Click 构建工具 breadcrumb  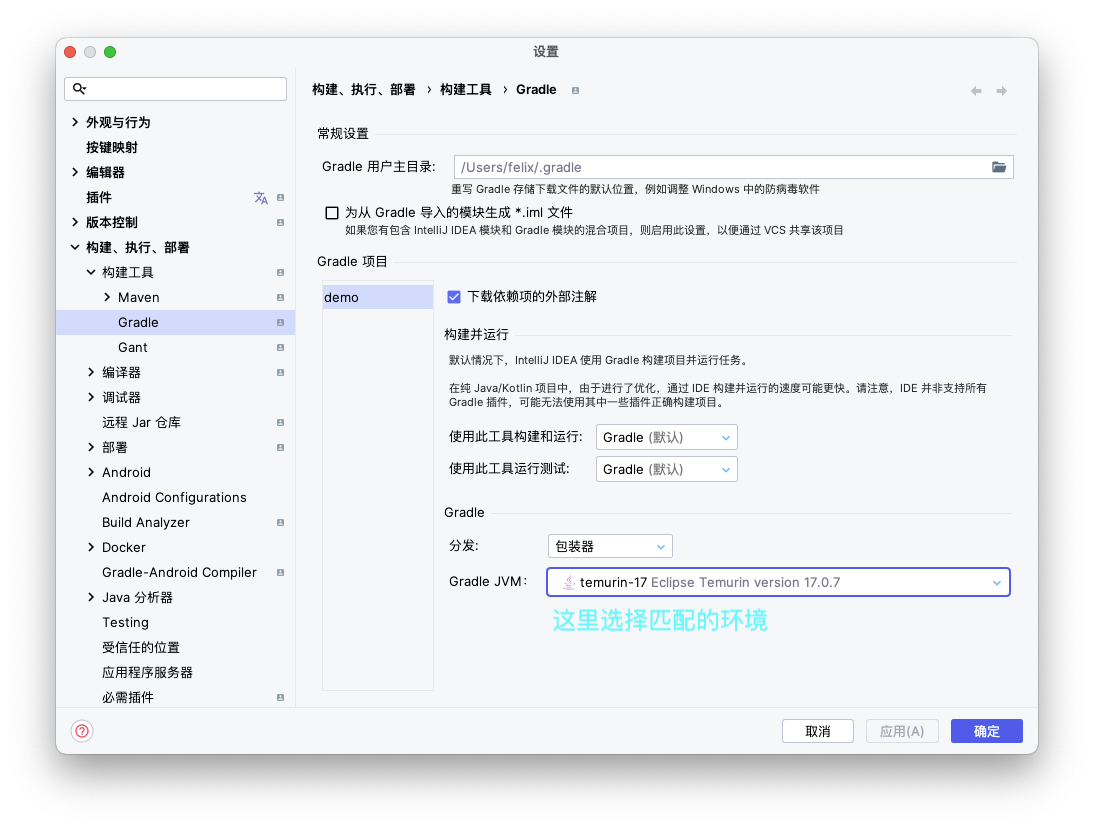(x=465, y=90)
